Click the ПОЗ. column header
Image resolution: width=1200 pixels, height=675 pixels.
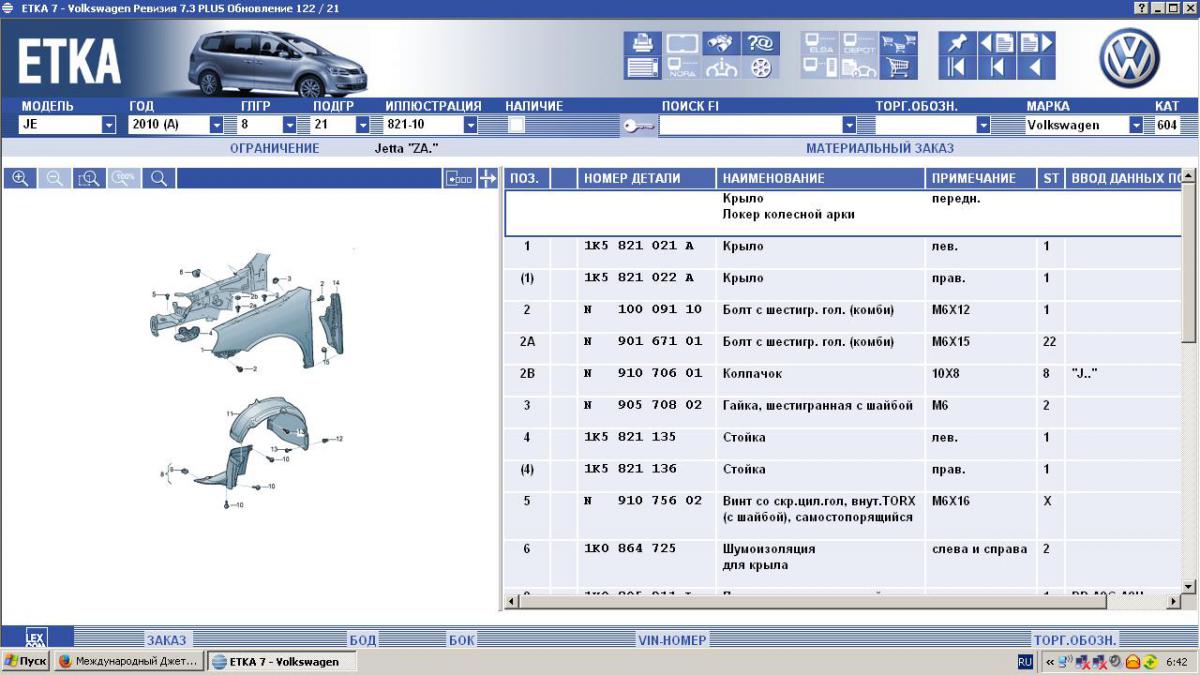527,178
